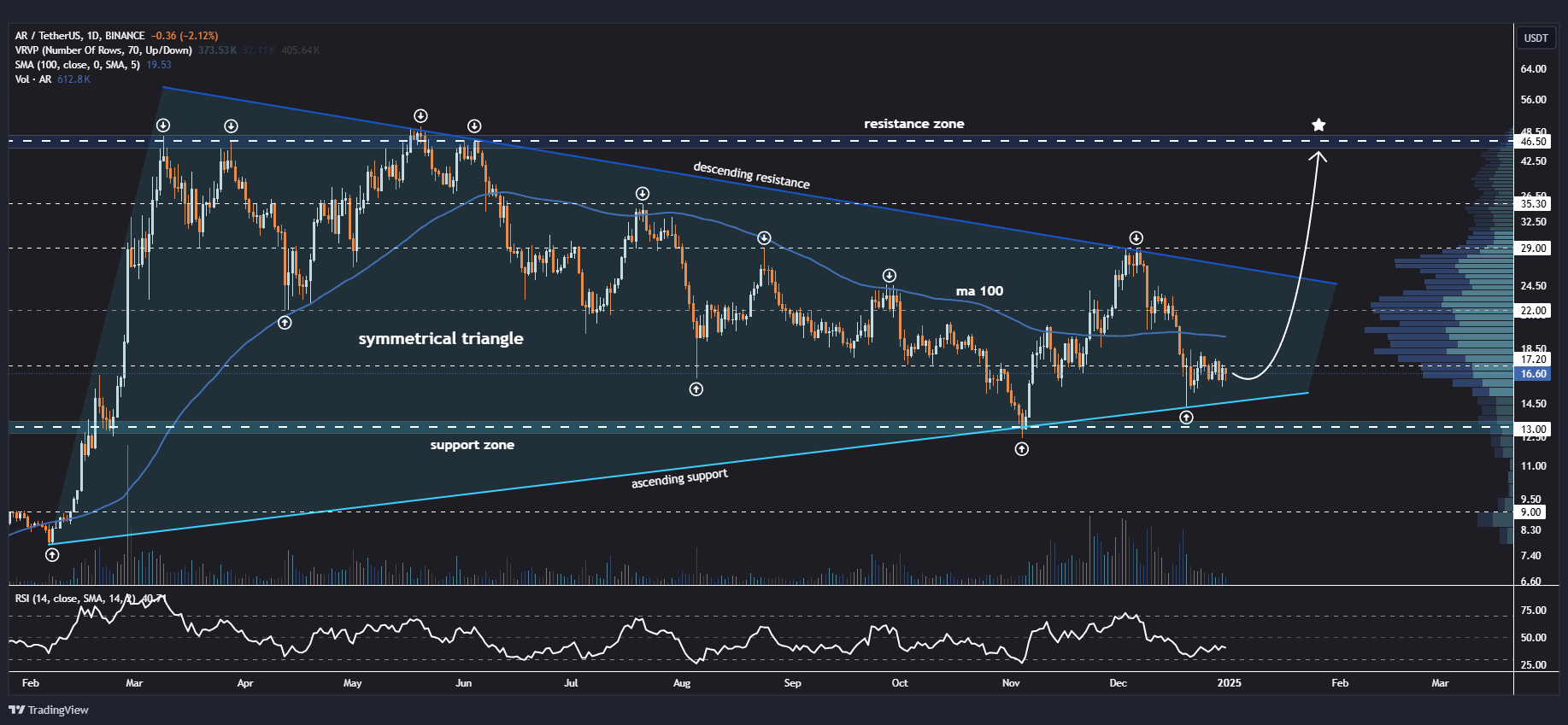Select the up-arrow marker below the early-February low
Viewport: 1568px width, 725px height.
[52, 555]
